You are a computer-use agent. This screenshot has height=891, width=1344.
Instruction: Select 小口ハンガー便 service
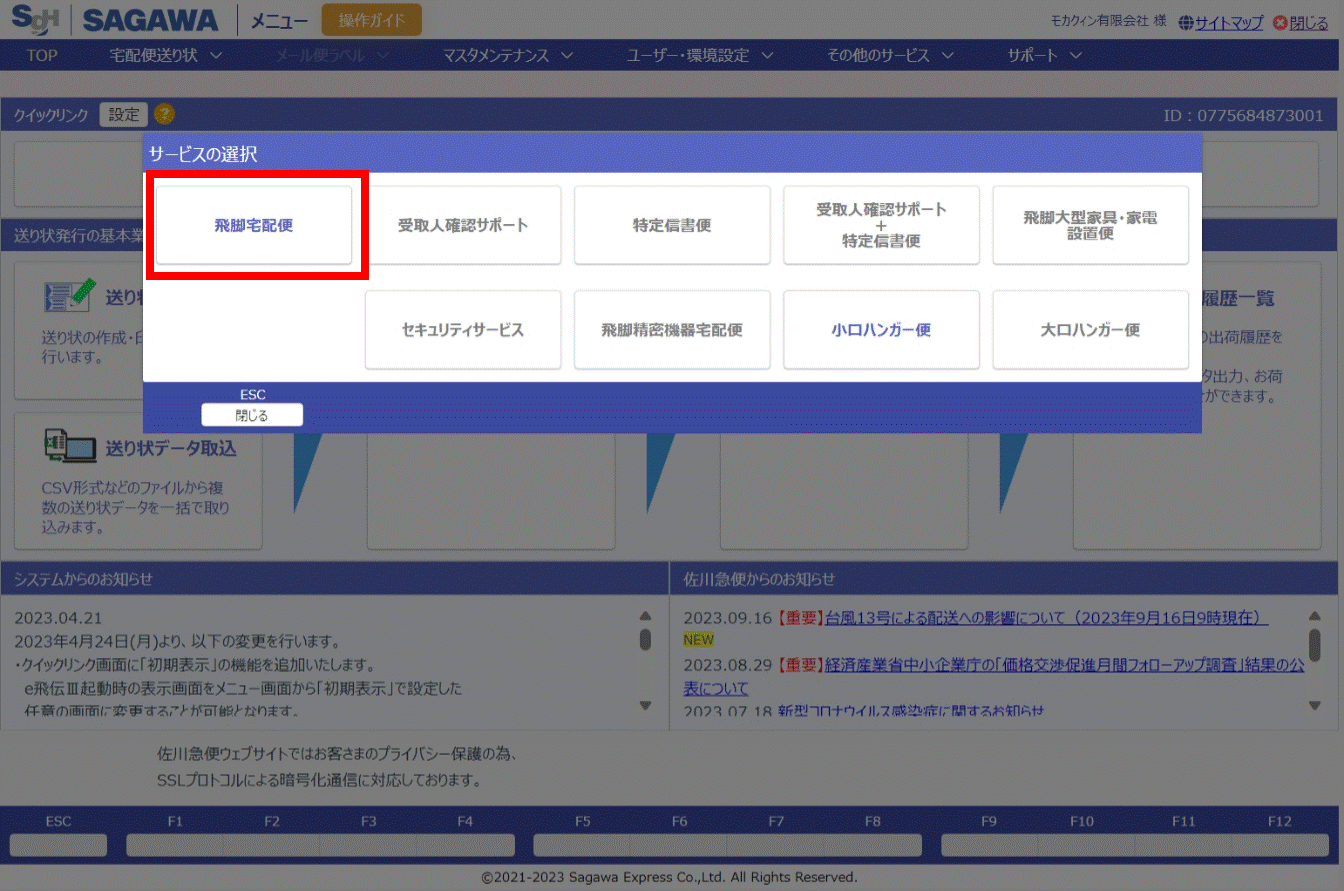coord(881,330)
